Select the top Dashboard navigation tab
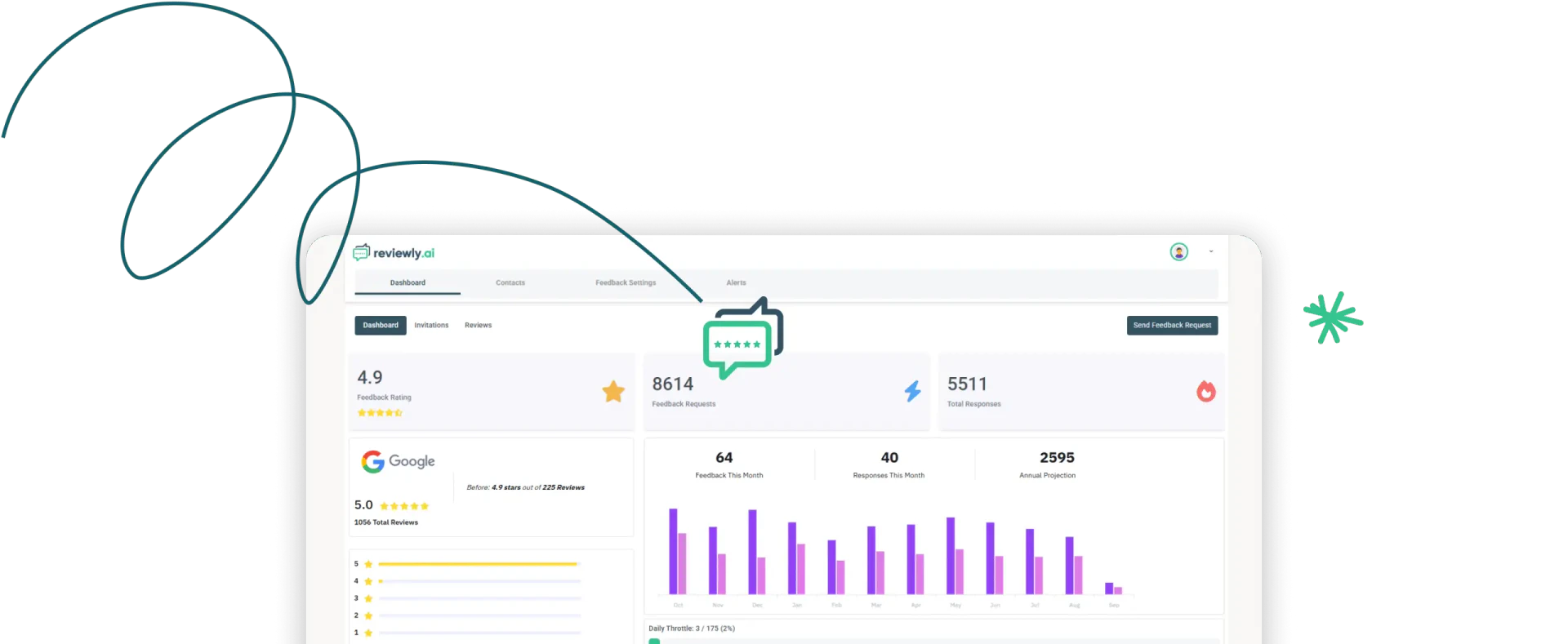Viewport: 1568px width, 644px height. (x=408, y=282)
